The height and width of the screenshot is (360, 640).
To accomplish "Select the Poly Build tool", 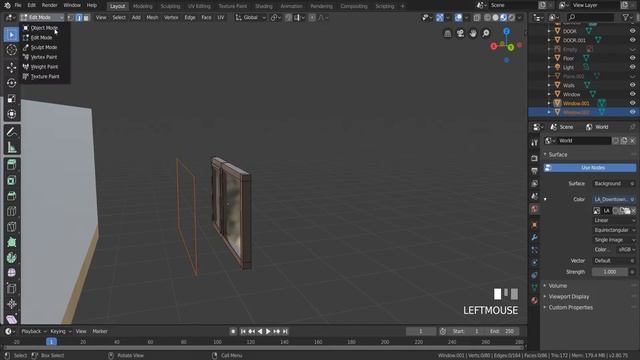I will (x=11, y=242).
